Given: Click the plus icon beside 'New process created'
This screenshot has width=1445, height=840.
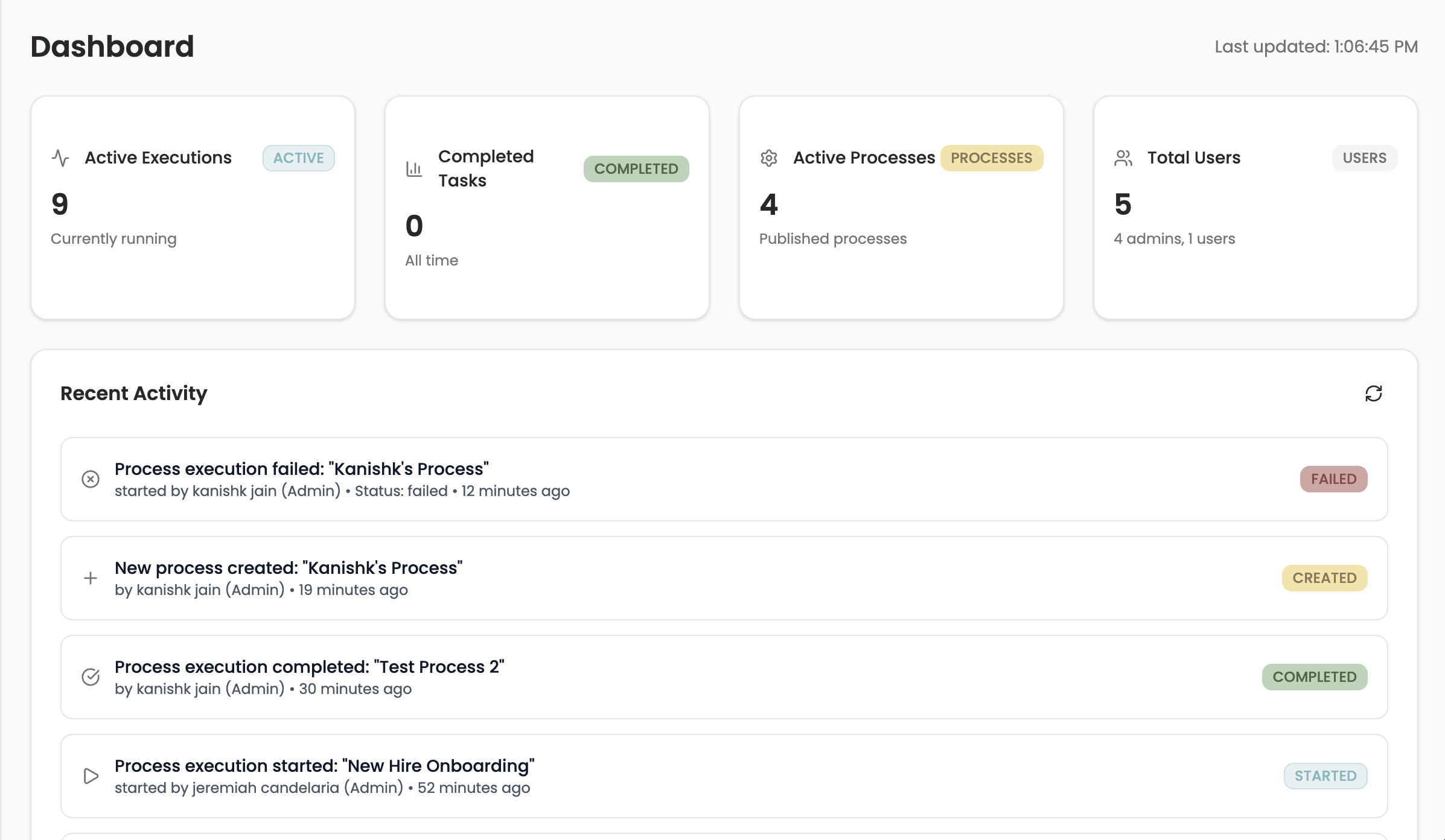Looking at the screenshot, I should (x=91, y=577).
